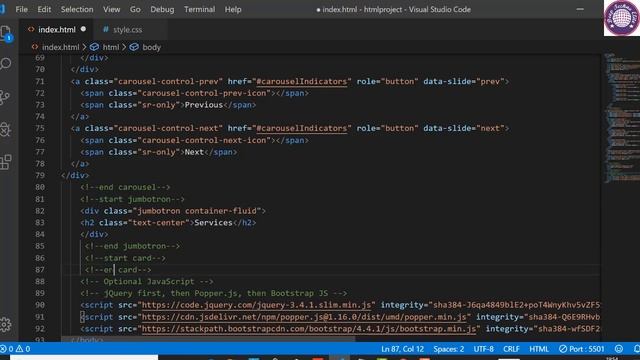Viewport: 640px width, 360px height.
Task: Change line ending via CRLF
Action: click(511, 349)
